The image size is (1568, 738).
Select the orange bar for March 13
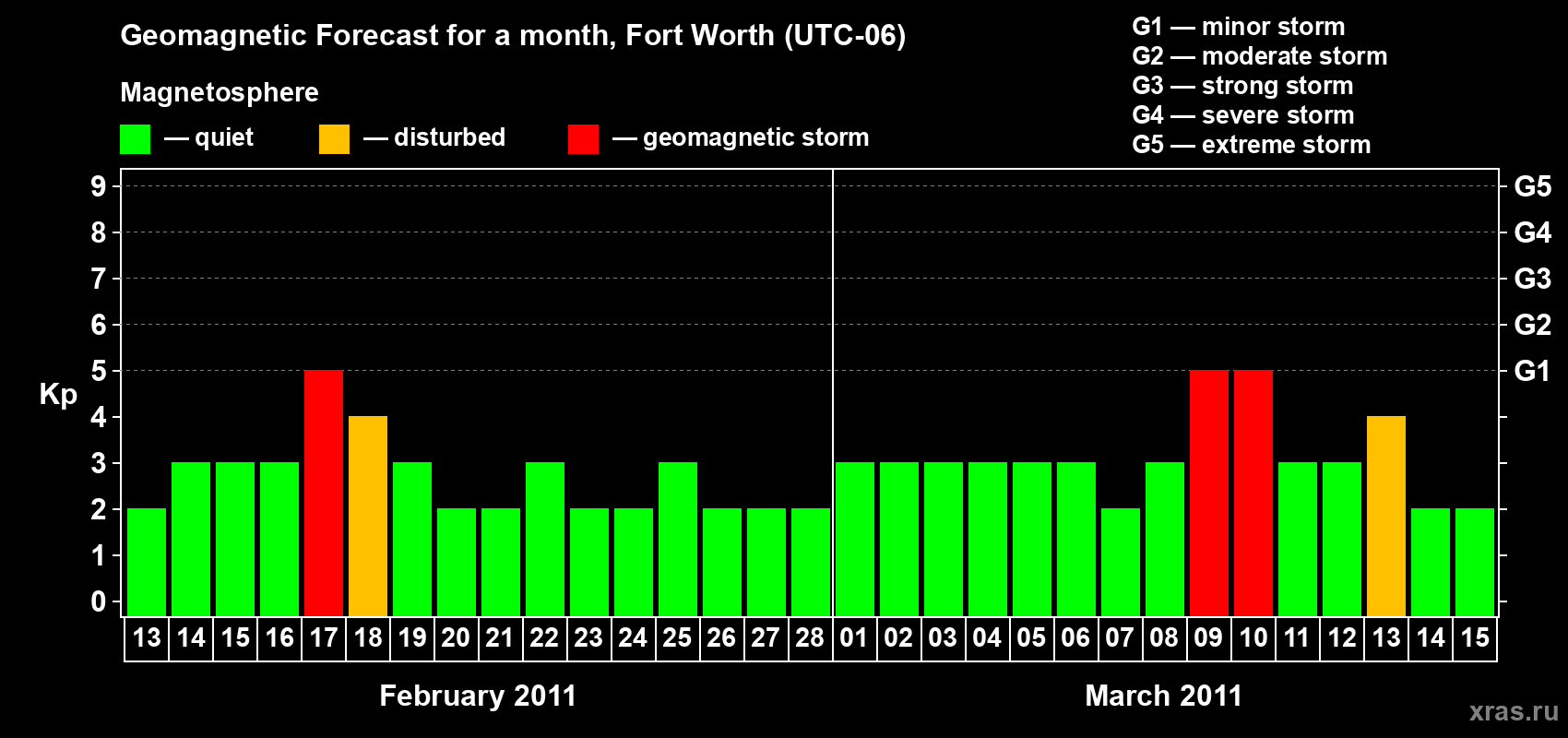pyautogui.click(x=1386, y=517)
